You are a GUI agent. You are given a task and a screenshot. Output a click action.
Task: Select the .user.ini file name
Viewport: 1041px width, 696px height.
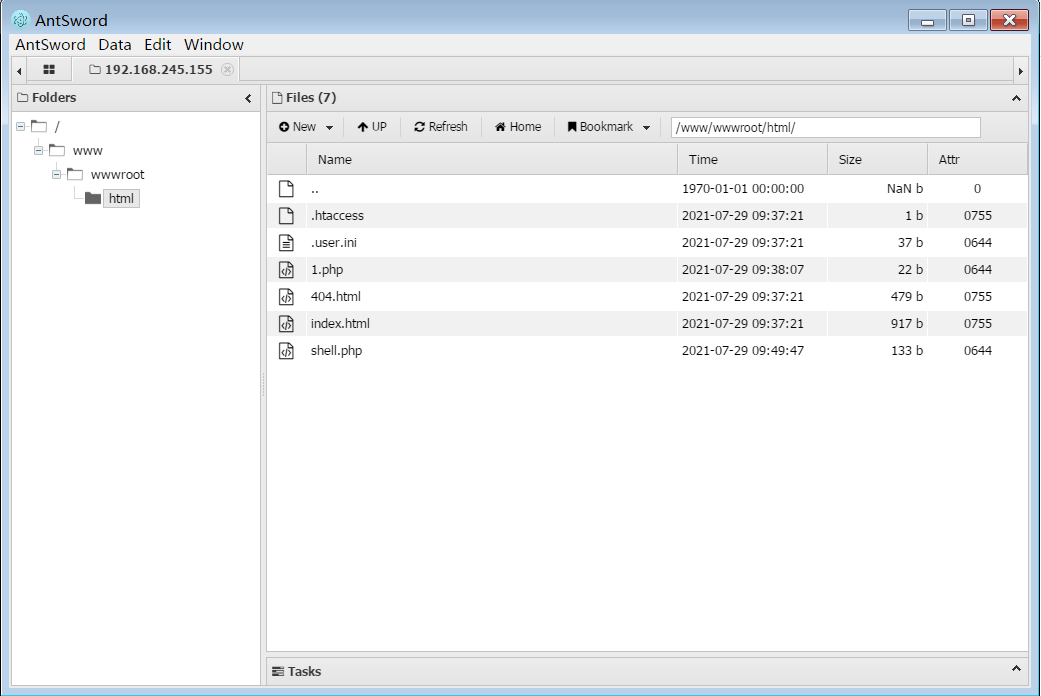coord(334,242)
